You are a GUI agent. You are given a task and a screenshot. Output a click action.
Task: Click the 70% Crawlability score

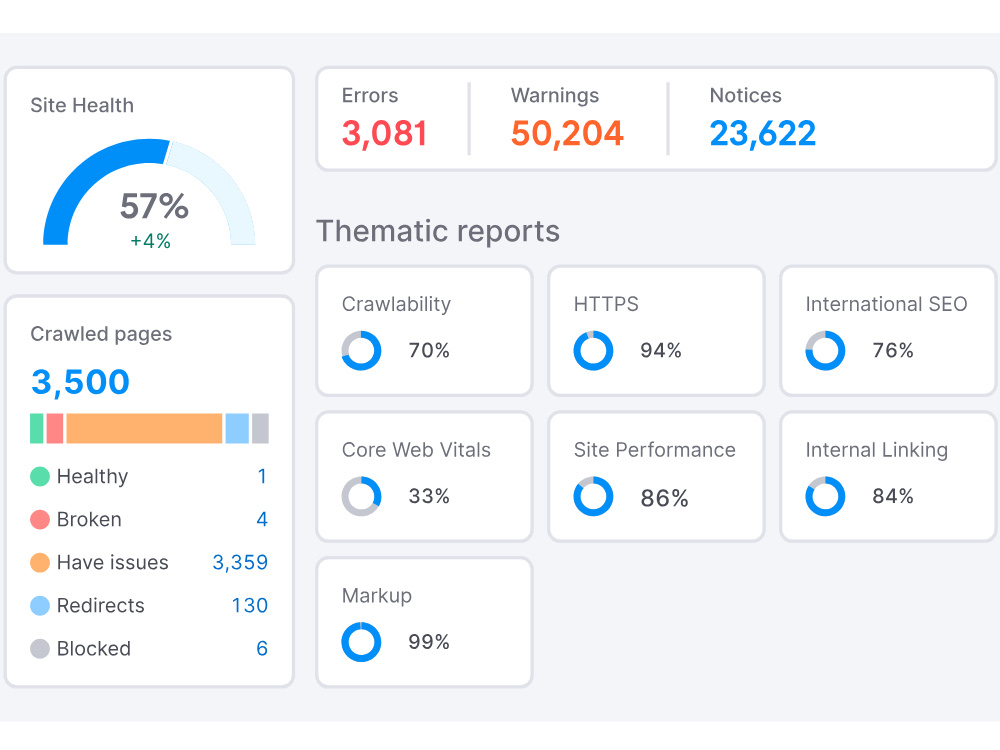[x=429, y=350]
